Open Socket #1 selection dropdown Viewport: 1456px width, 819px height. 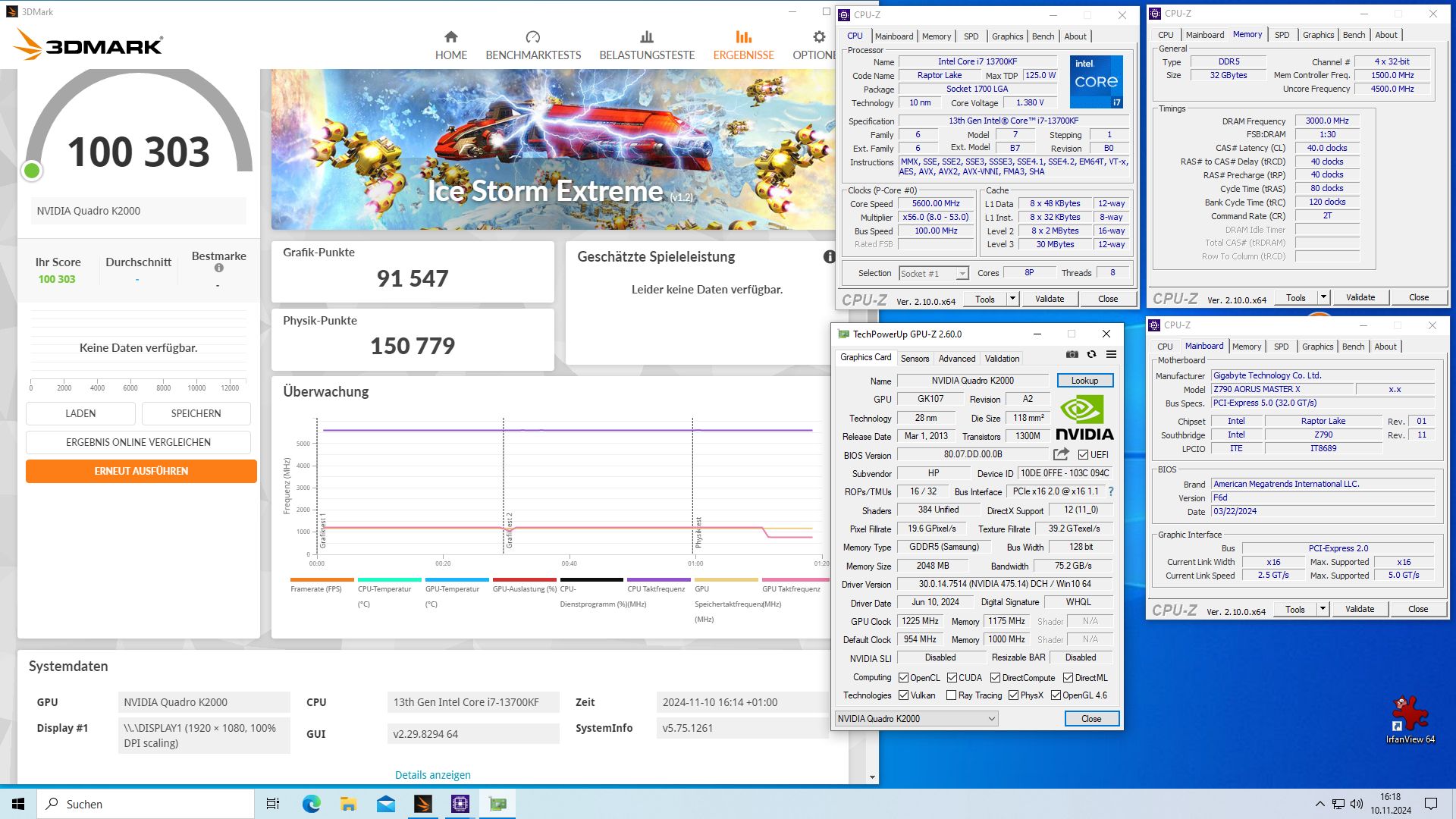coord(934,274)
